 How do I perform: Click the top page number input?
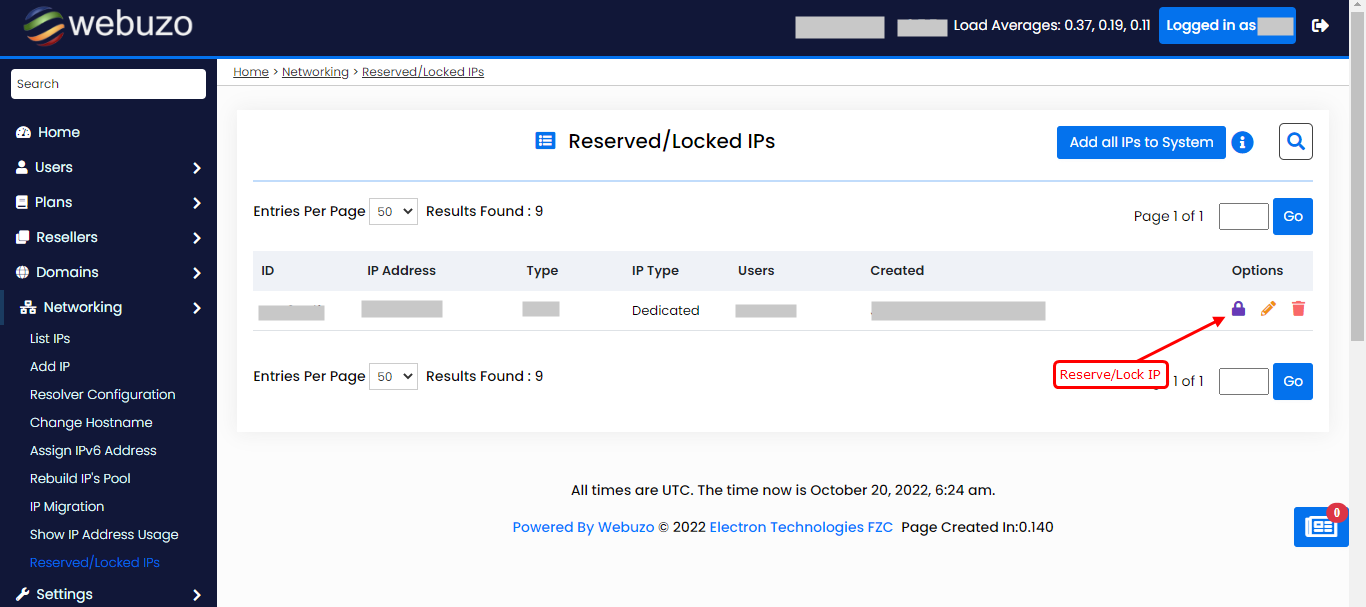pos(1243,216)
